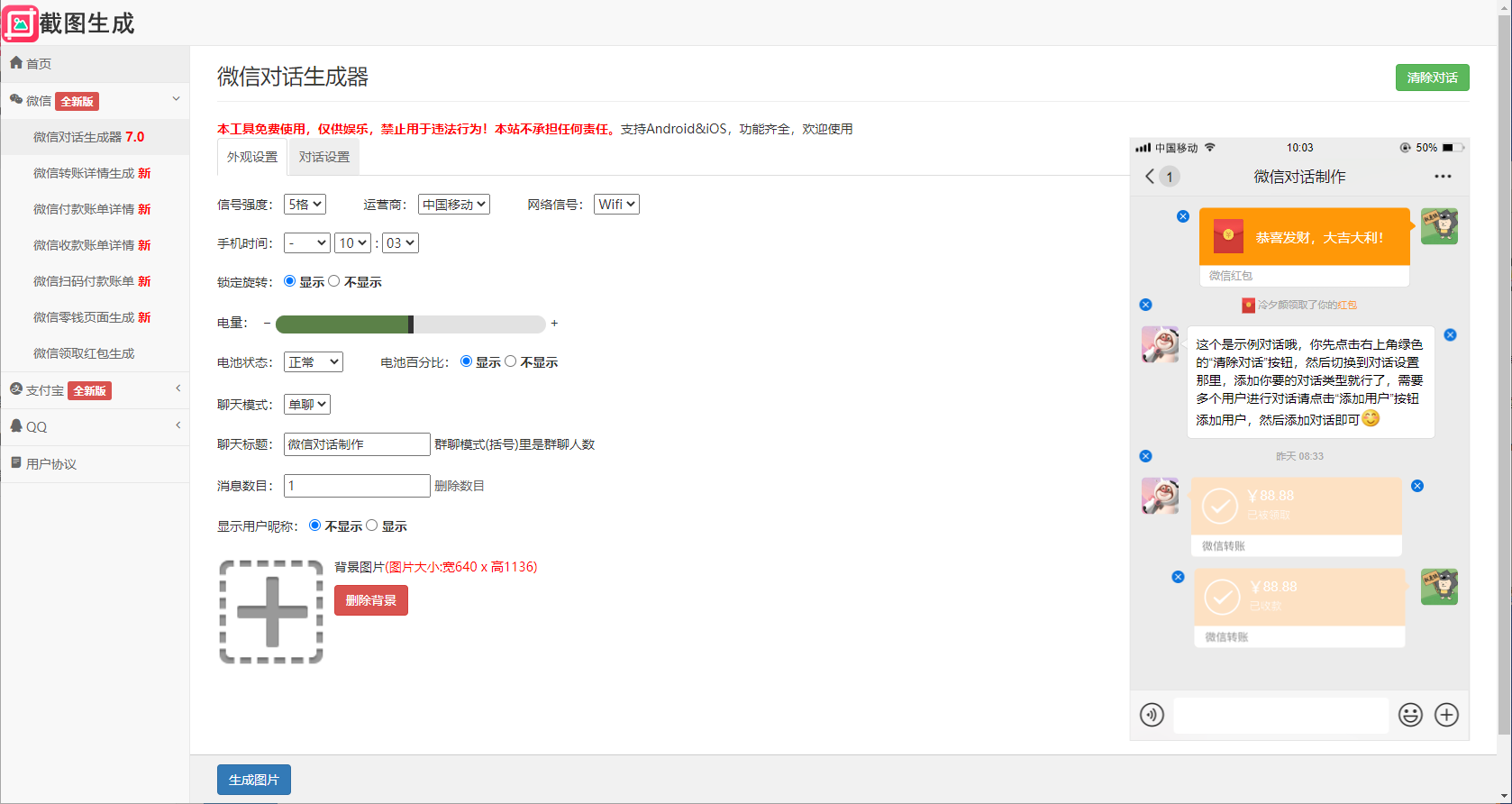The image size is (1512, 804).
Task: Click the orange red packet message bubble
Action: click(1304, 237)
